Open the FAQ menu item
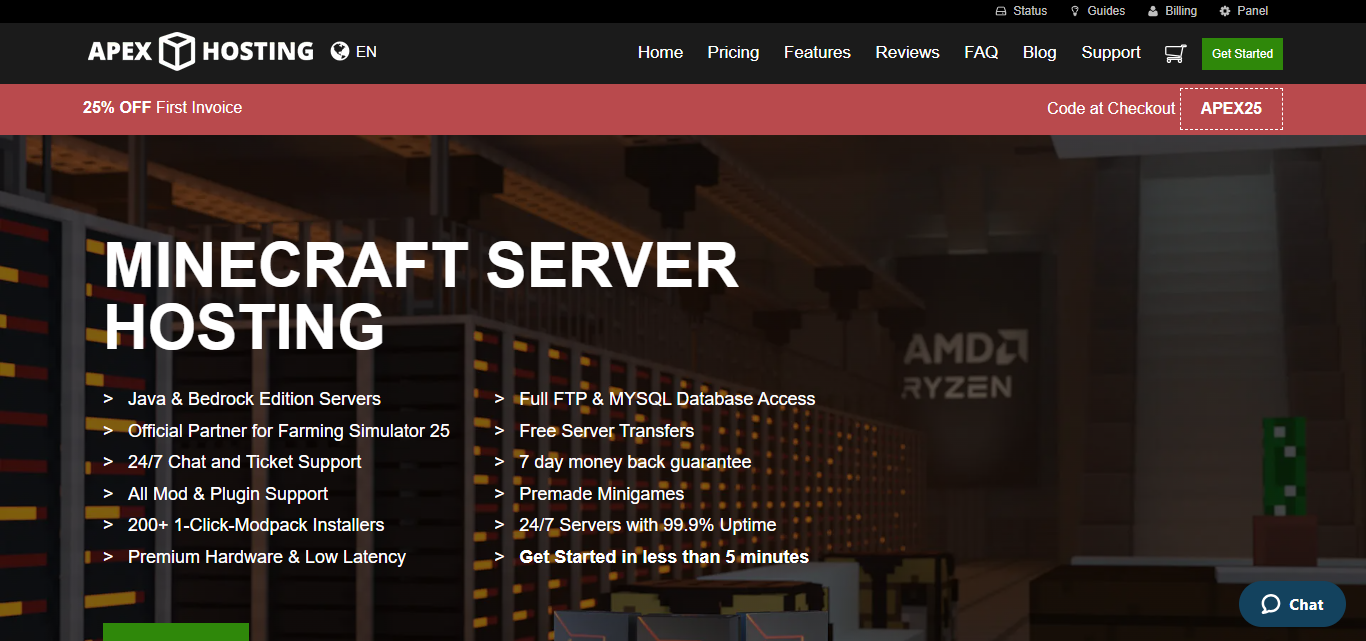The width and height of the screenshot is (1366, 641). pyautogui.click(x=981, y=53)
